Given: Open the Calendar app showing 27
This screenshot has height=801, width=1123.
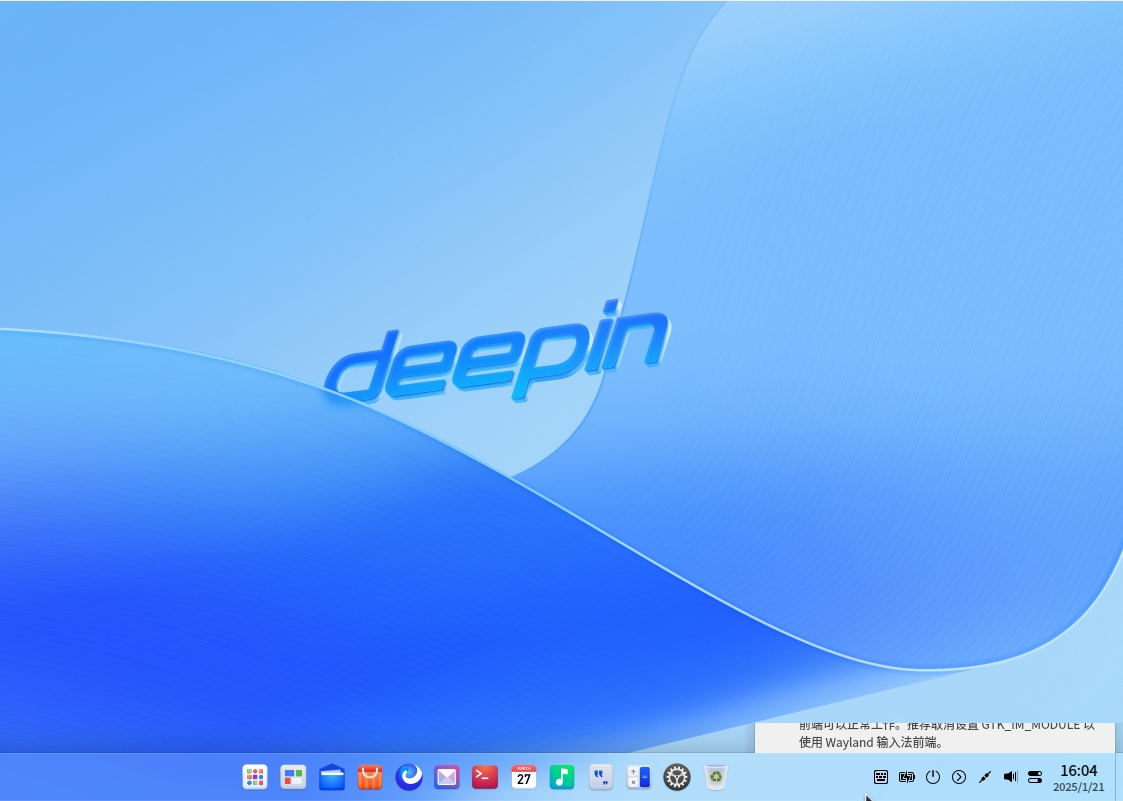Looking at the screenshot, I should 524,777.
